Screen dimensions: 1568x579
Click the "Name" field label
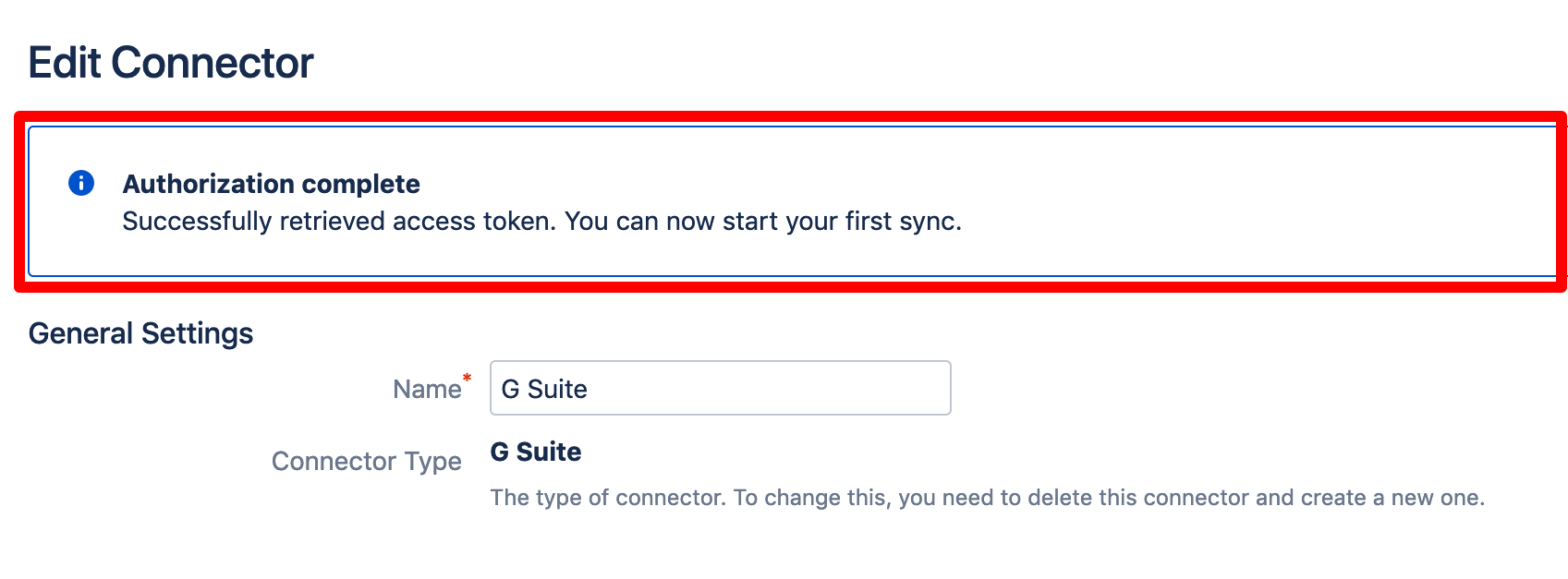point(427,389)
